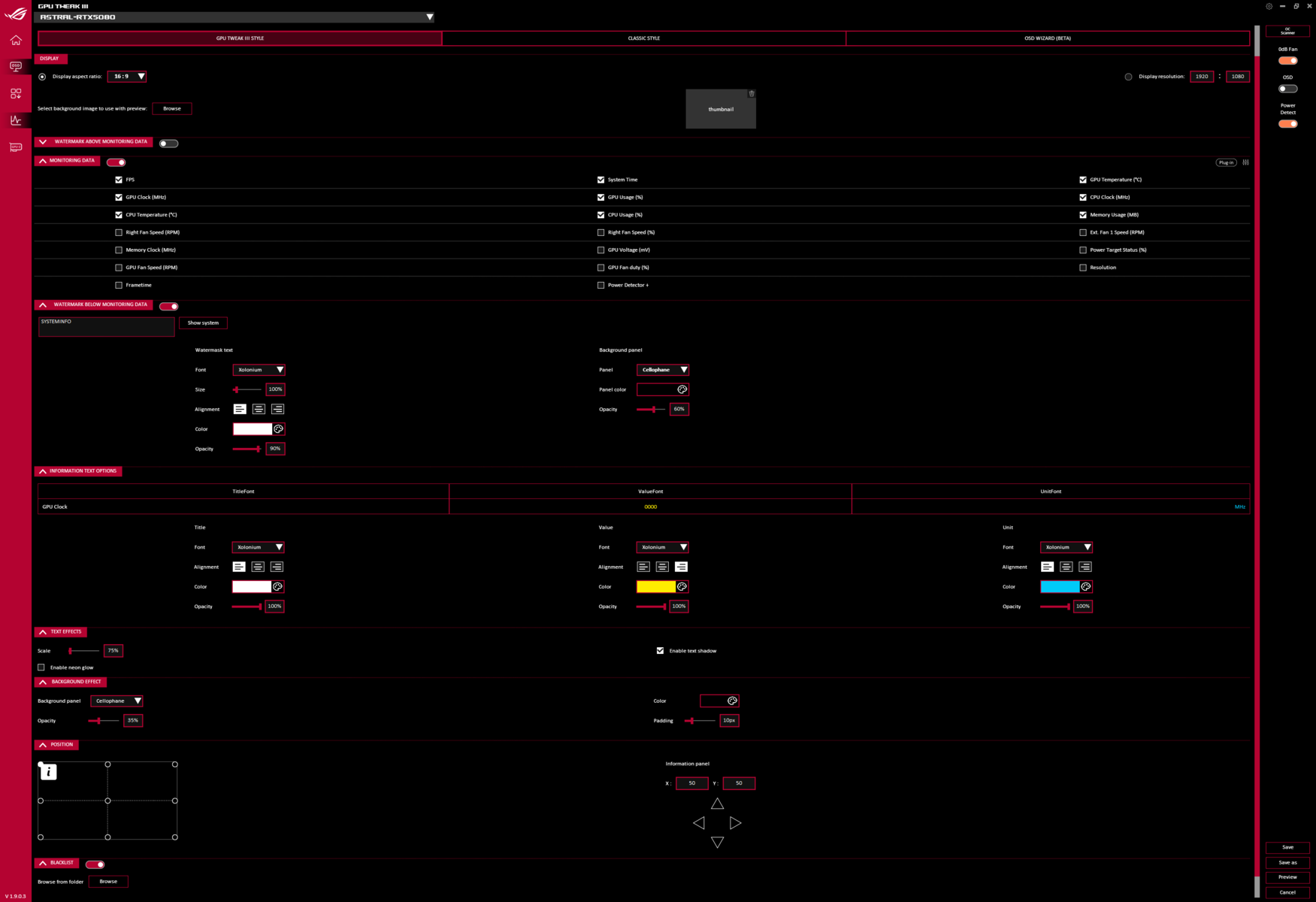
Task: Open the GPU-Z sidebar icon
Action: tap(16, 147)
